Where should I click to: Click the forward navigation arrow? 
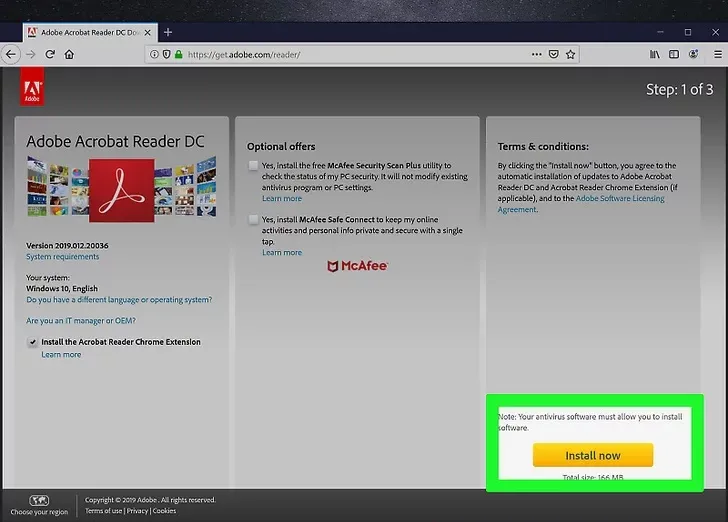tap(31, 54)
